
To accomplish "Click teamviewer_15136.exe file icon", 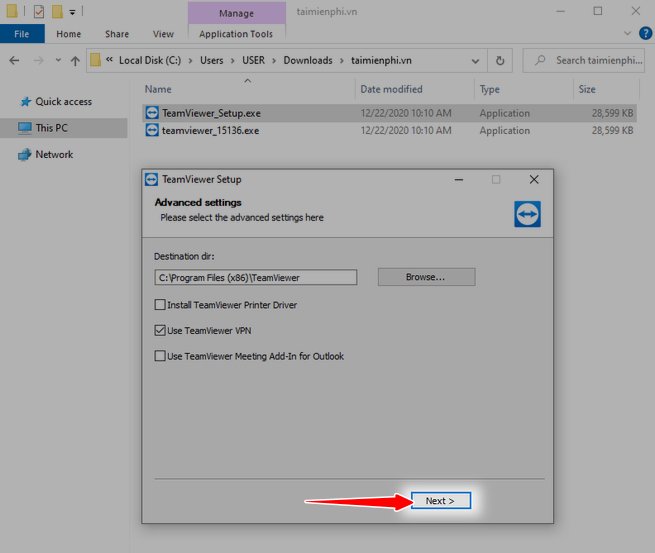I will coord(152,130).
